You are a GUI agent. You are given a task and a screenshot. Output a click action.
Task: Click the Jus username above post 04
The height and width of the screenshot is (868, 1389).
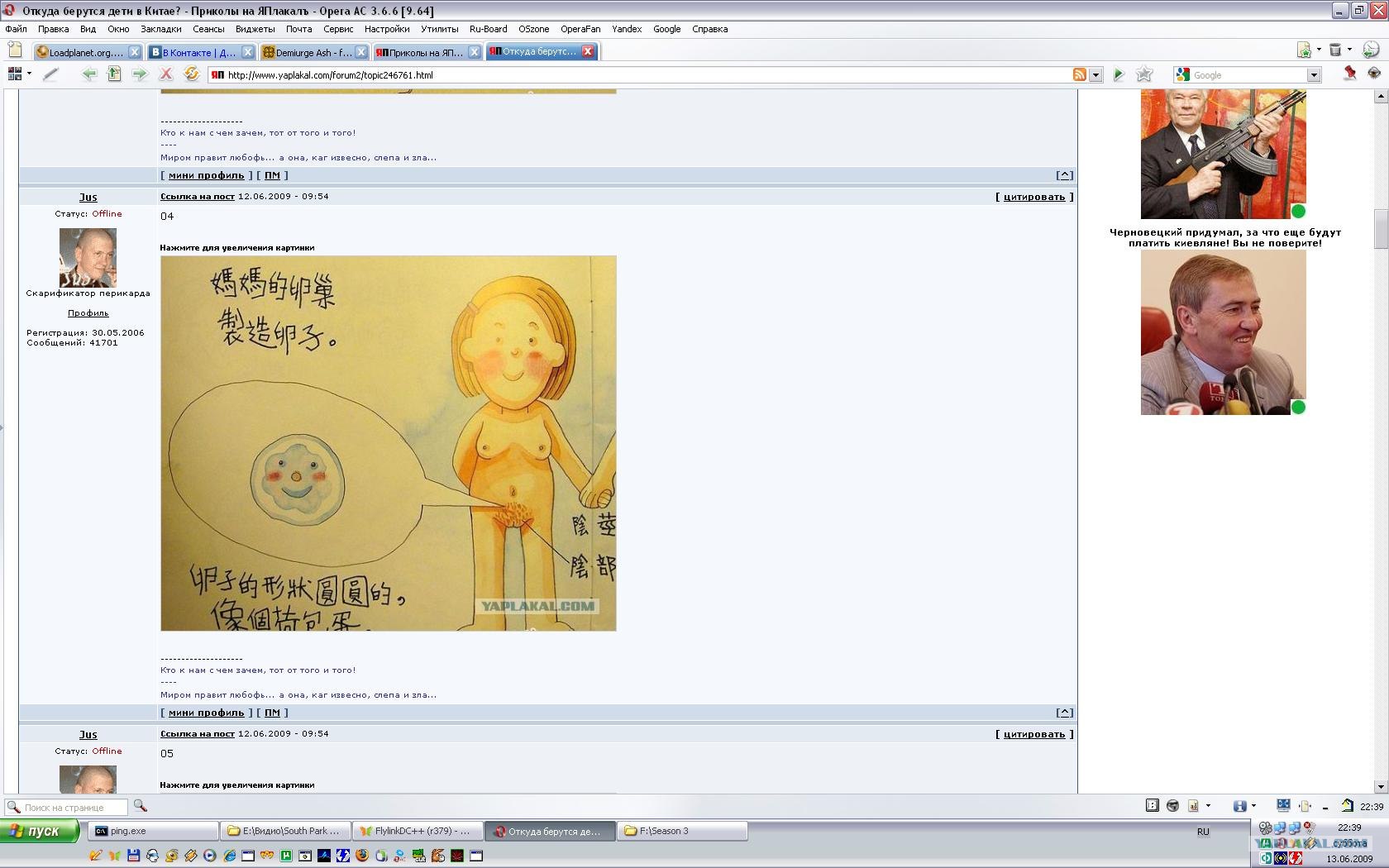click(88, 198)
